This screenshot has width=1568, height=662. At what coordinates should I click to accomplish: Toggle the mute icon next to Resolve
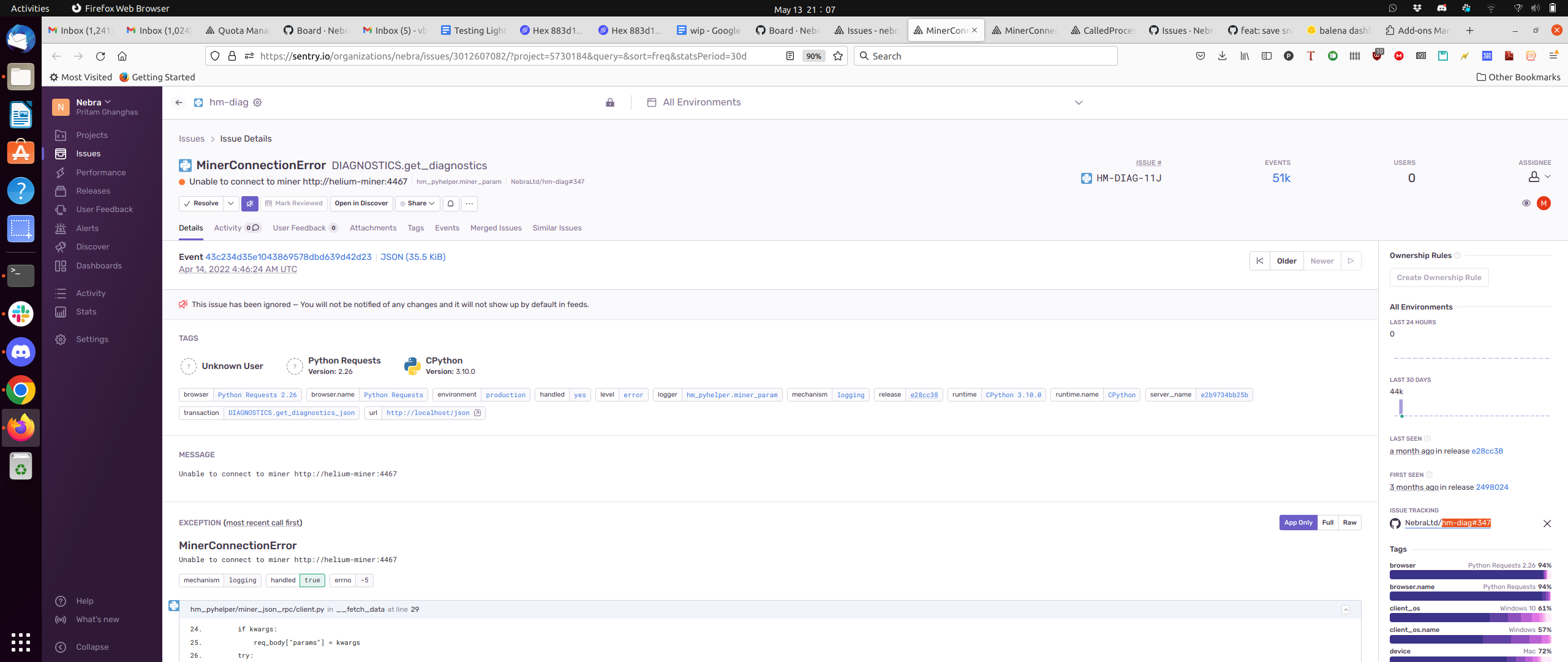click(x=249, y=204)
